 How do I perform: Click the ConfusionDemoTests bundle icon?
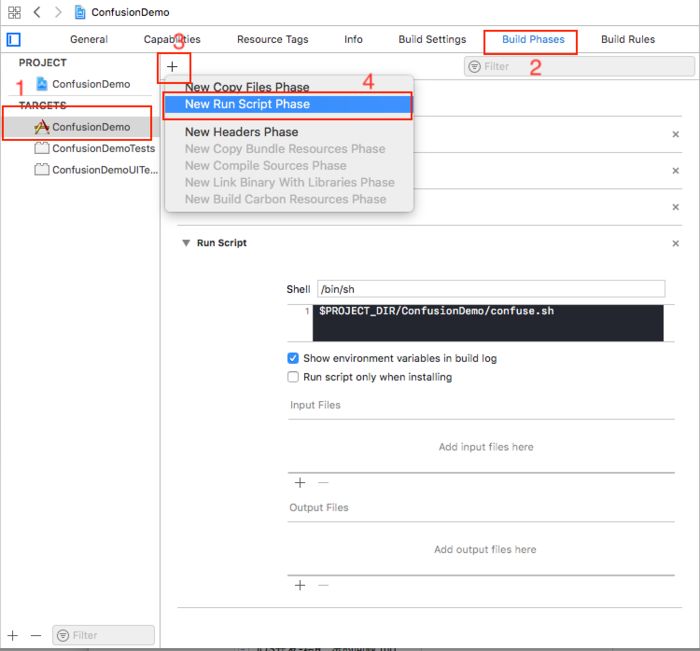click(x=42, y=148)
